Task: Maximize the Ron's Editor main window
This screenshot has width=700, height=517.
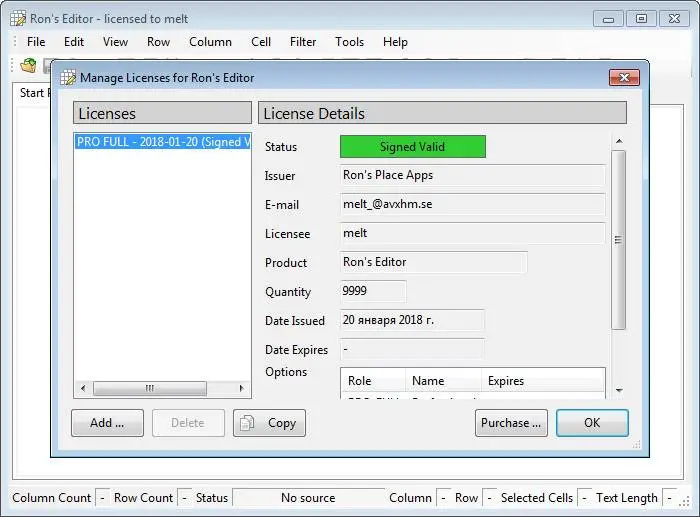Action: pyautogui.click(x=641, y=19)
